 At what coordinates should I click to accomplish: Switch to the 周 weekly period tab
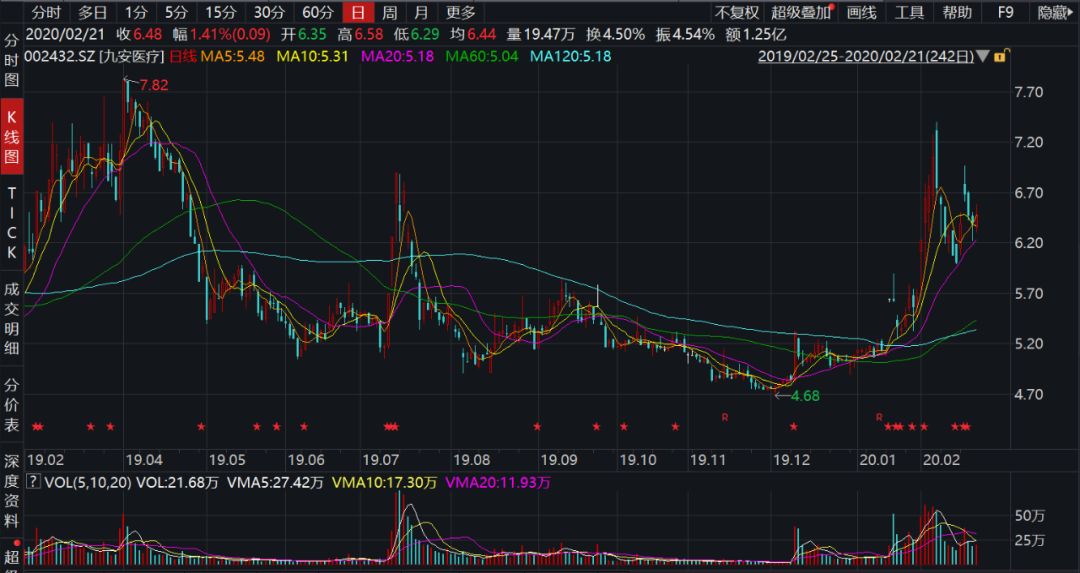[389, 13]
